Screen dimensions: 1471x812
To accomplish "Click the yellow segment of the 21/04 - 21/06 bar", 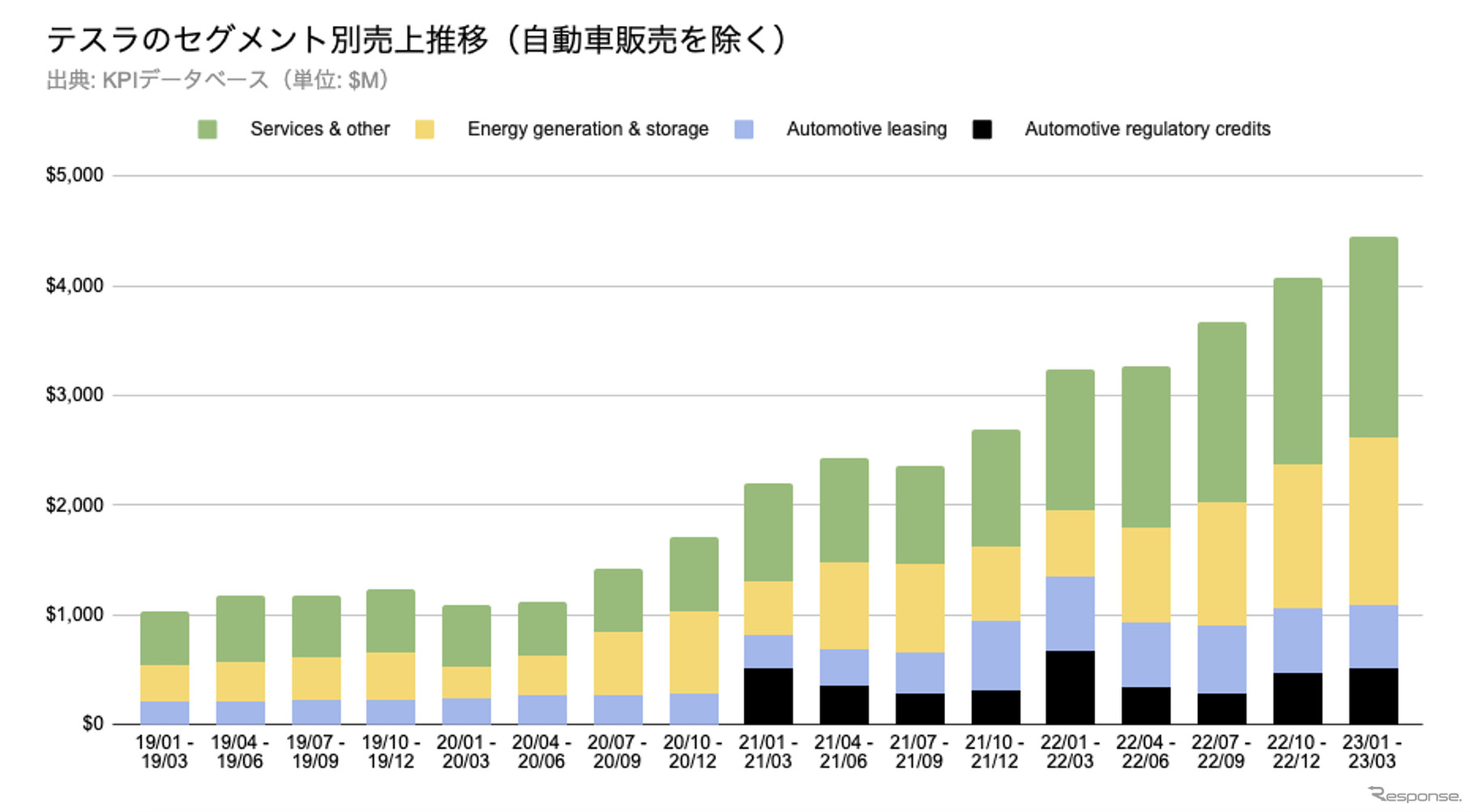I will pyautogui.click(x=844, y=605).
